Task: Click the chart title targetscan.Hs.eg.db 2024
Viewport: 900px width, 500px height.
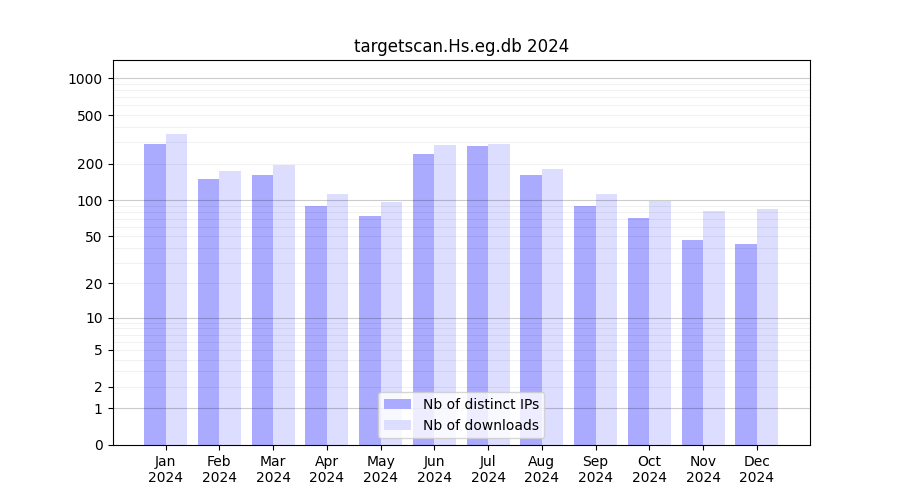Action: 461,46
